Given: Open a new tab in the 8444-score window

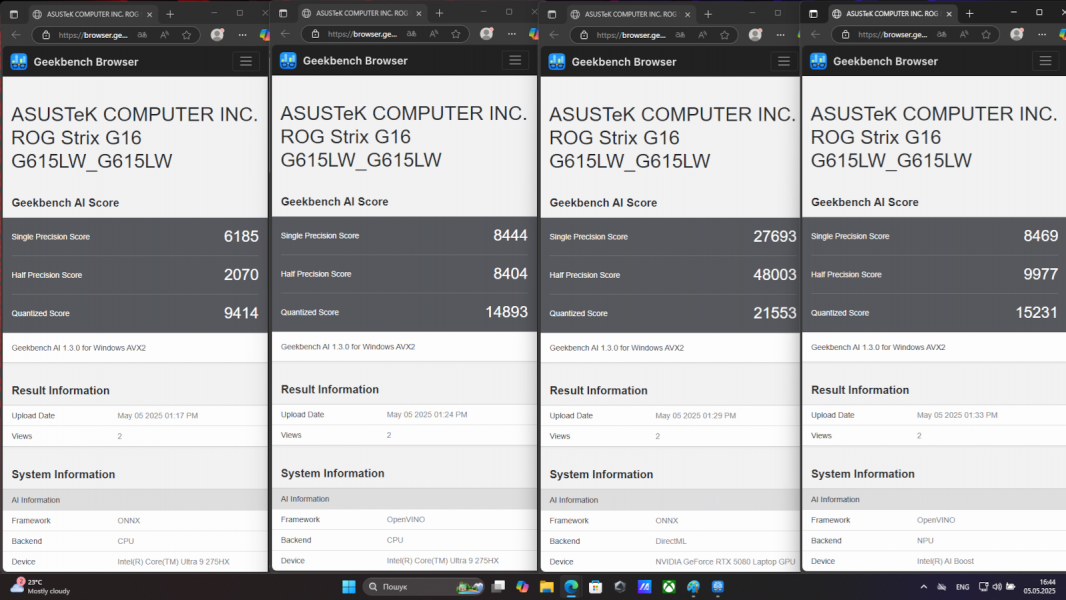Looking at the screenshot, I should [439, 14].
